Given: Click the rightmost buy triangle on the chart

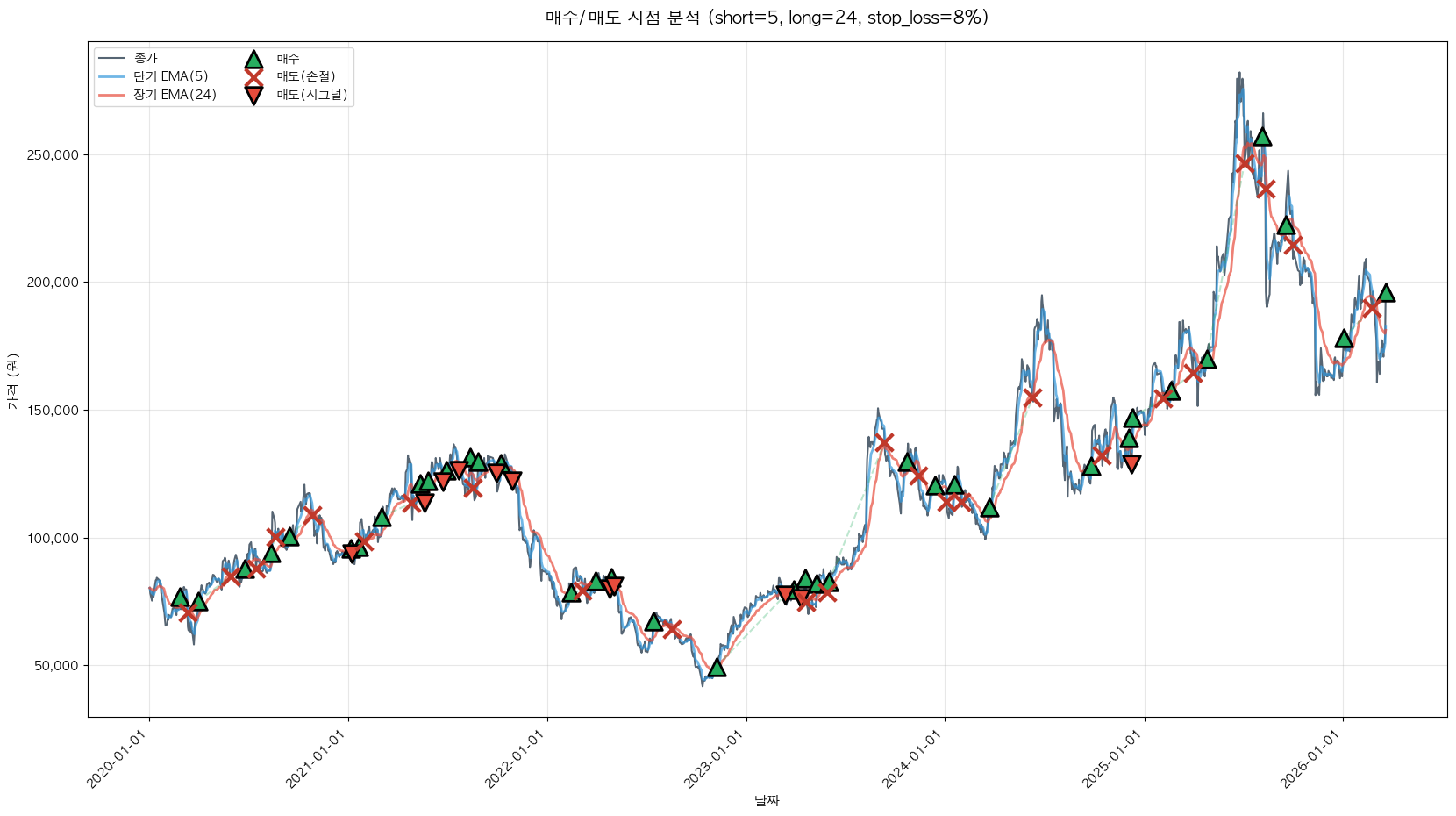Looking at the screenshot, I should click(1386, 293).
